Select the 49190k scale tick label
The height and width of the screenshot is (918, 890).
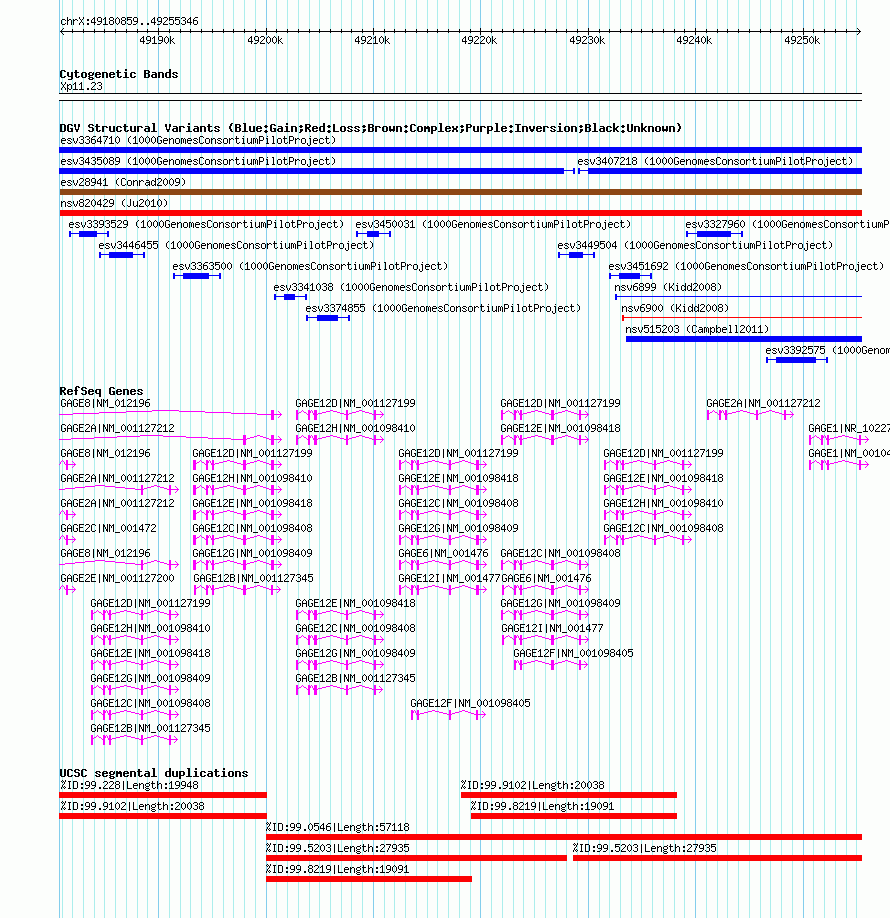click(157, 40)
